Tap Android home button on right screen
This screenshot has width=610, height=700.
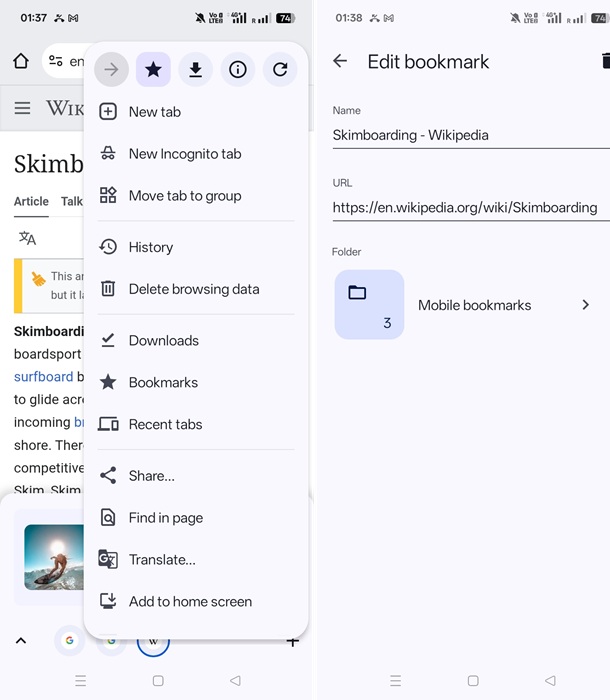coord(473,680)
